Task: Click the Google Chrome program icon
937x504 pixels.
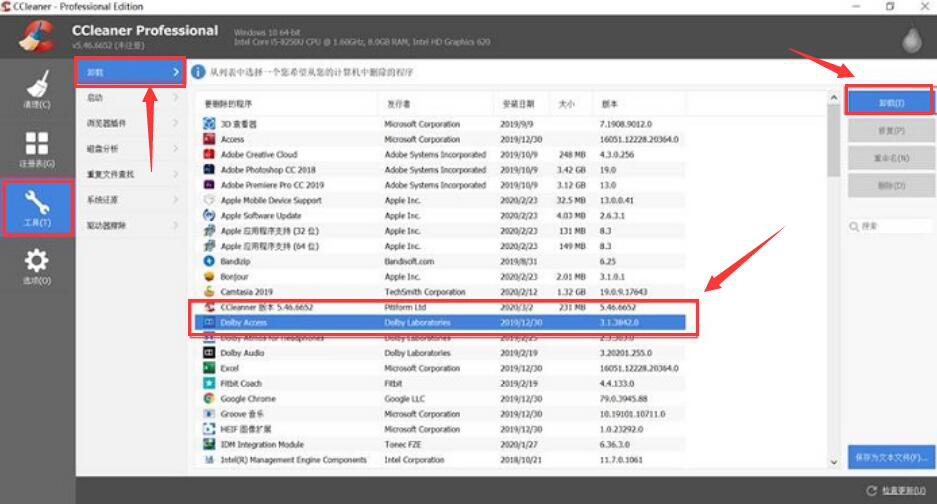Action: 209,399
